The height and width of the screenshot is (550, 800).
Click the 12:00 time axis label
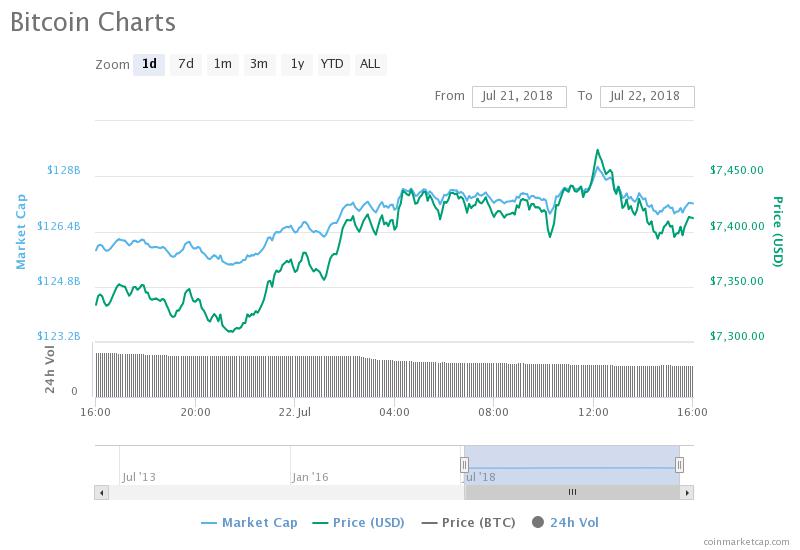593,412
